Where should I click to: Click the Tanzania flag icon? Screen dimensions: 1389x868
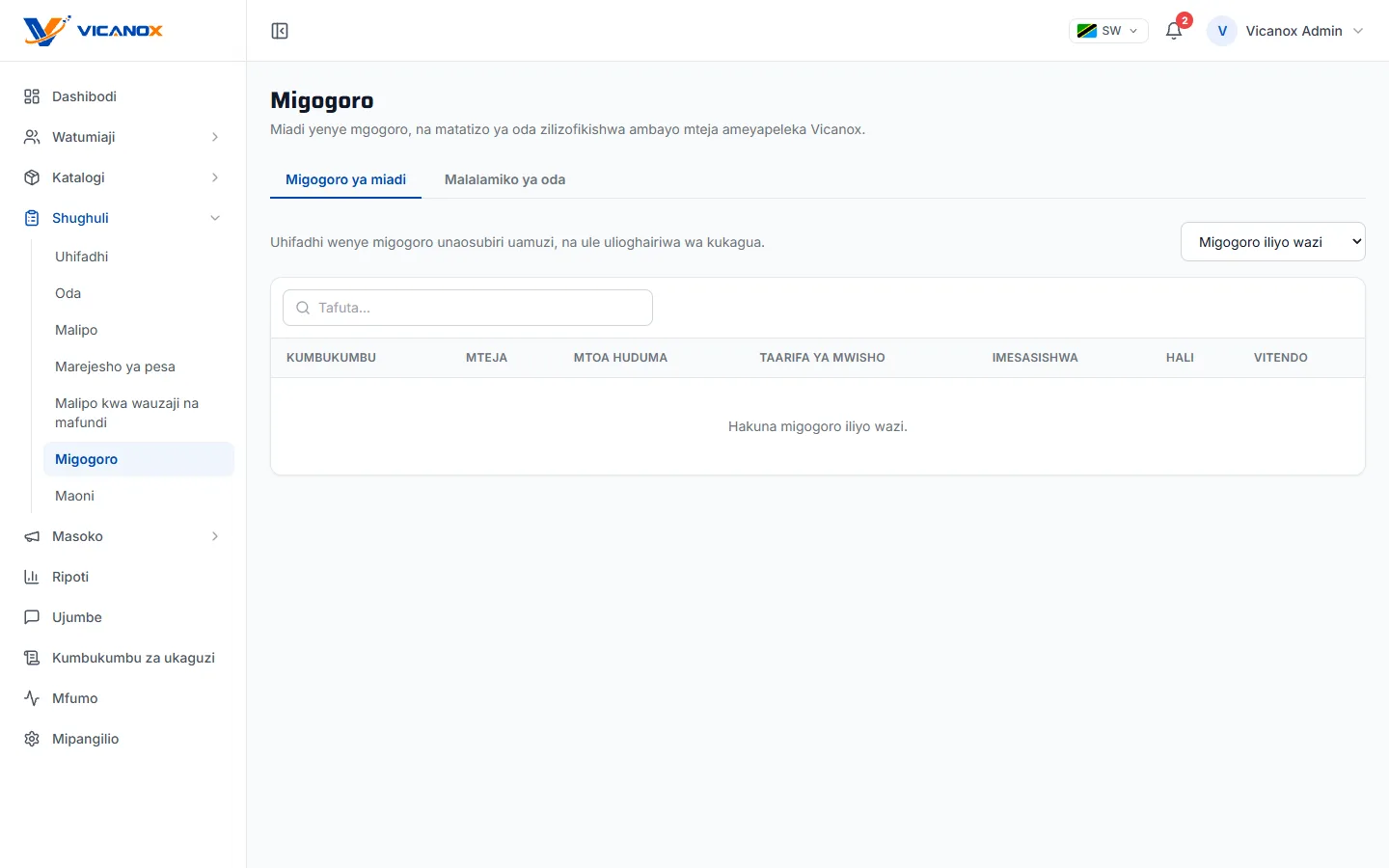1087,31
